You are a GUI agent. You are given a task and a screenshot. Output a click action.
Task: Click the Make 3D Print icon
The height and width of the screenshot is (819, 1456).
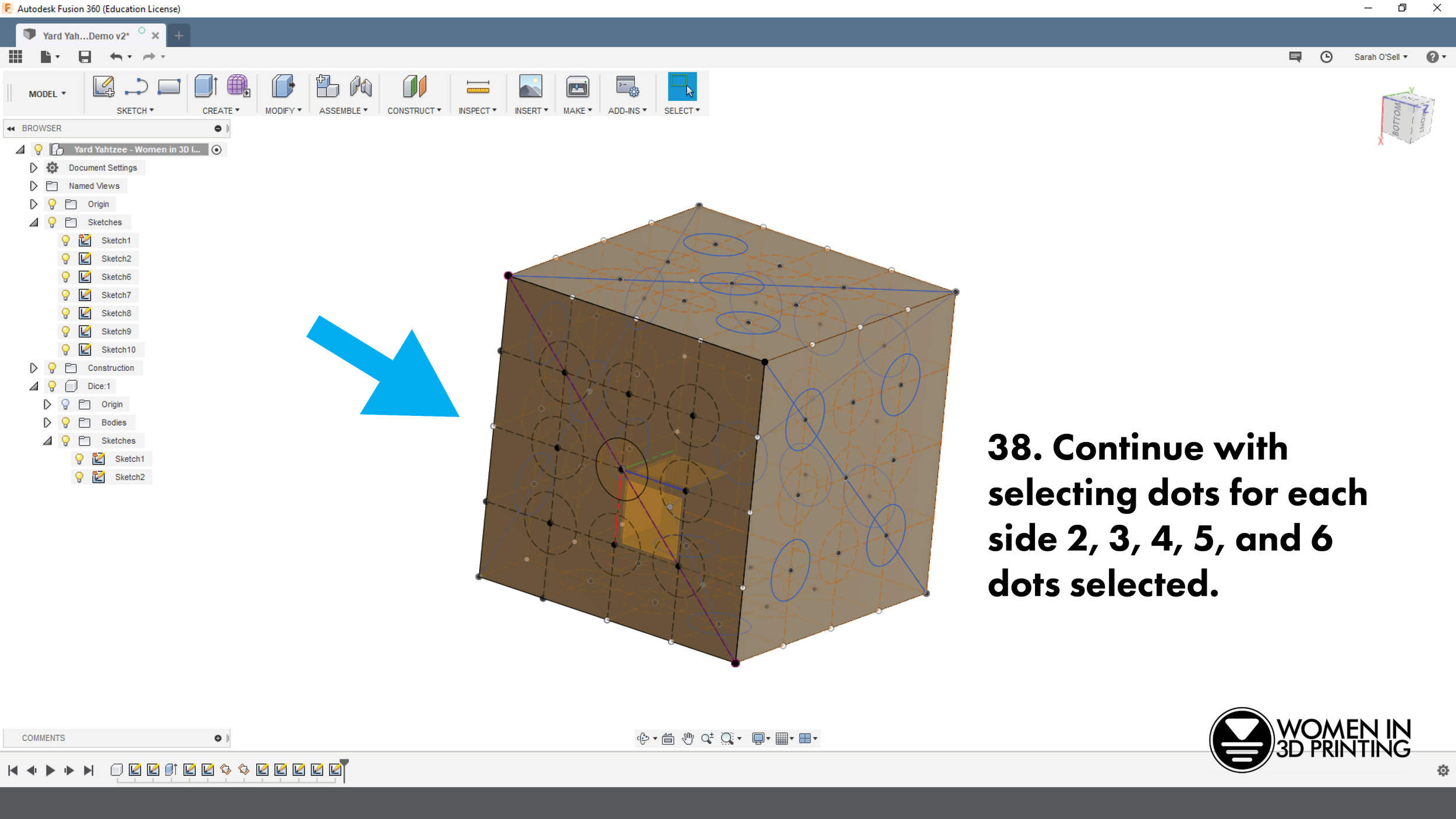(x=578, y=87)
